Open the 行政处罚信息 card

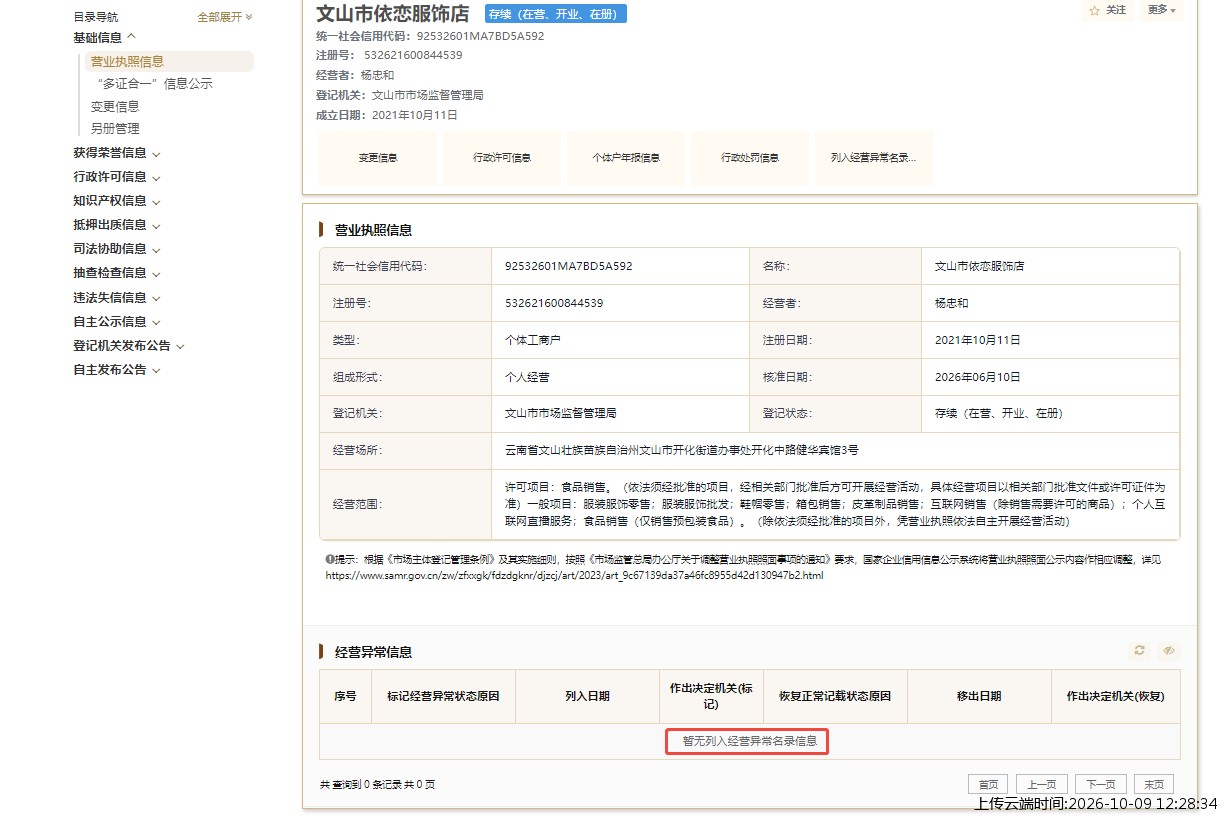pos(750,158)
